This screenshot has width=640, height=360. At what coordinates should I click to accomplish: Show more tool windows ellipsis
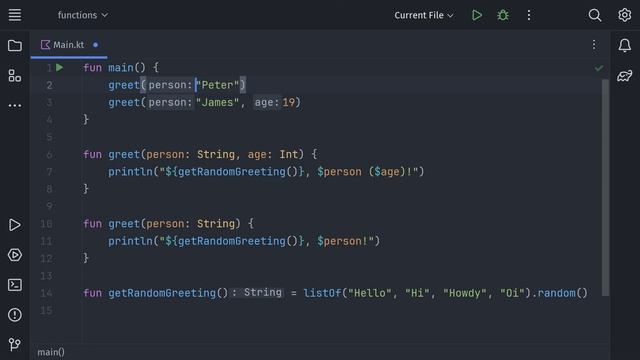click(x=15, y=106)
